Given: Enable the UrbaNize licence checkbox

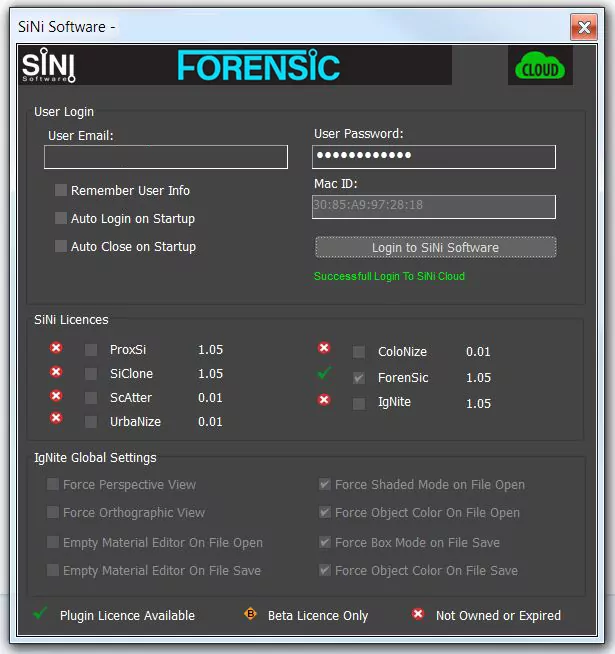Looking at the screenshot, I should (91, 422).
